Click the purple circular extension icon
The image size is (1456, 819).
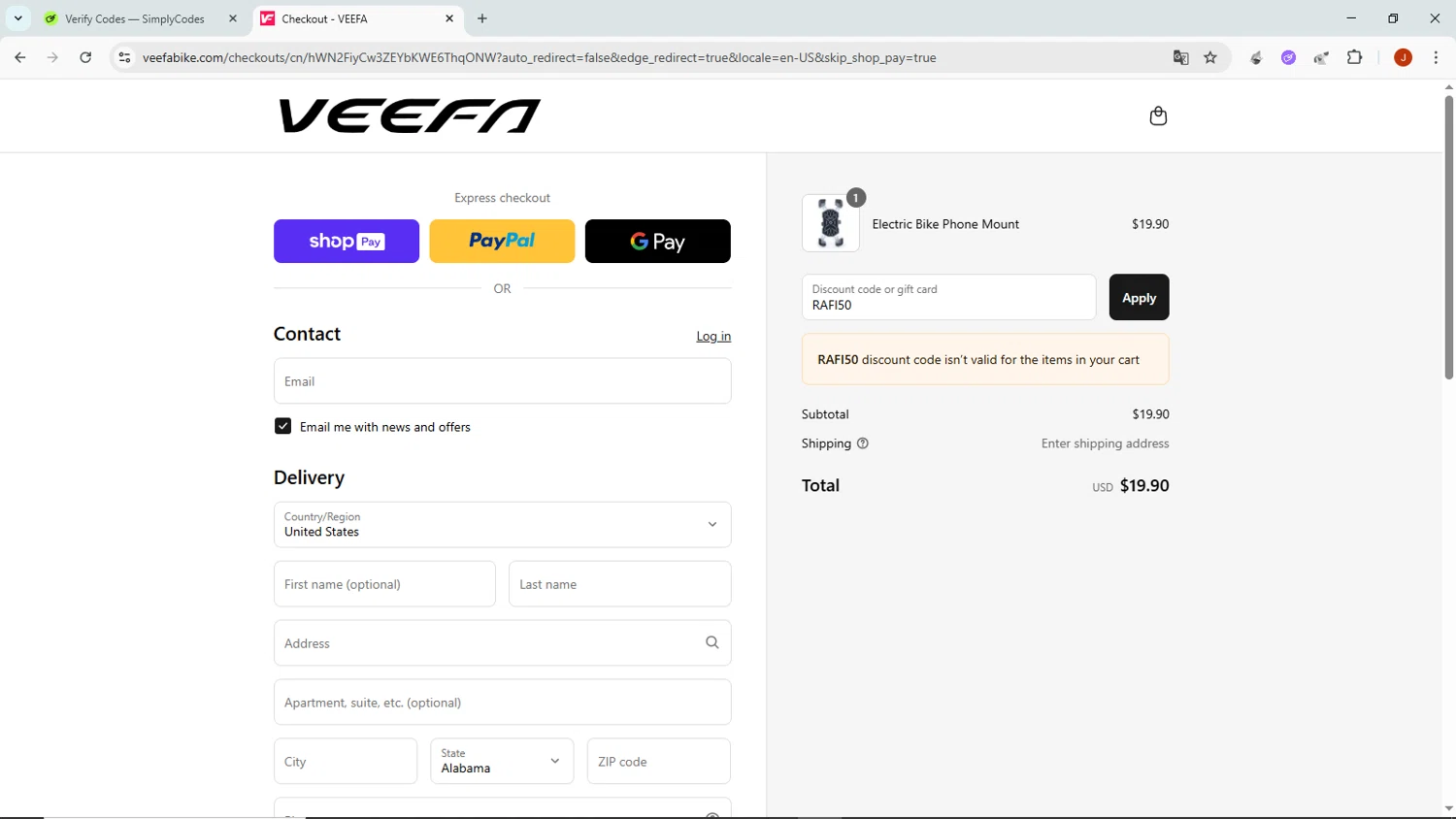pos(1288,57)
